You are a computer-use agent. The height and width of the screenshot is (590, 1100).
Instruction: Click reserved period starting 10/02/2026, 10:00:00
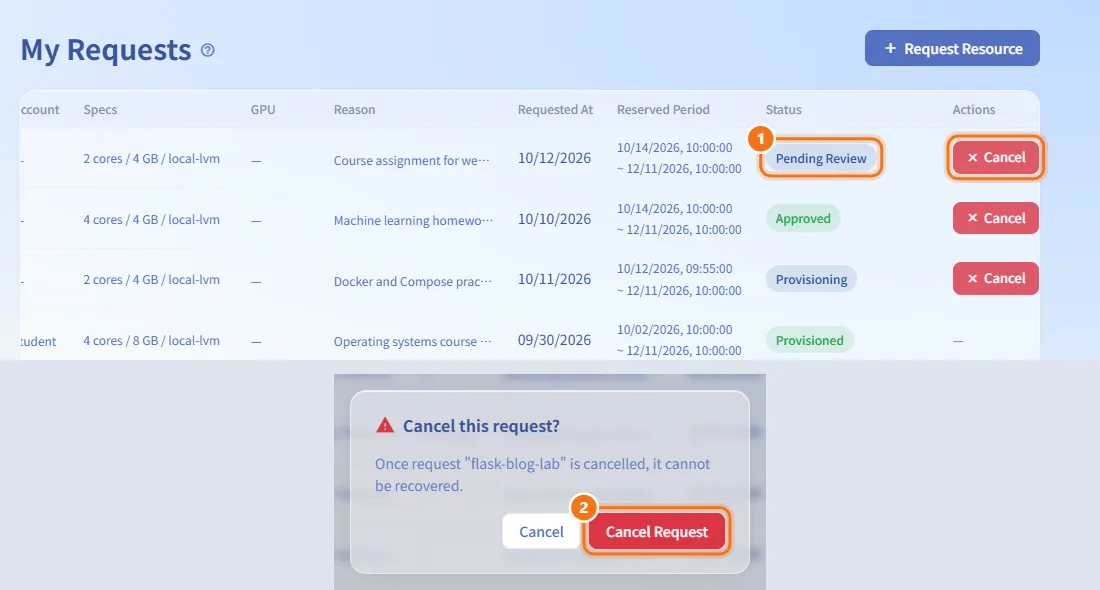click(679, 340)
